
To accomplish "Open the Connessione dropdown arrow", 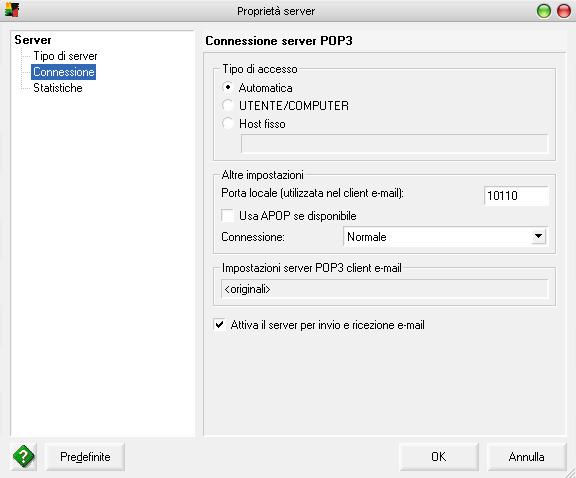I will pos(538,237).
